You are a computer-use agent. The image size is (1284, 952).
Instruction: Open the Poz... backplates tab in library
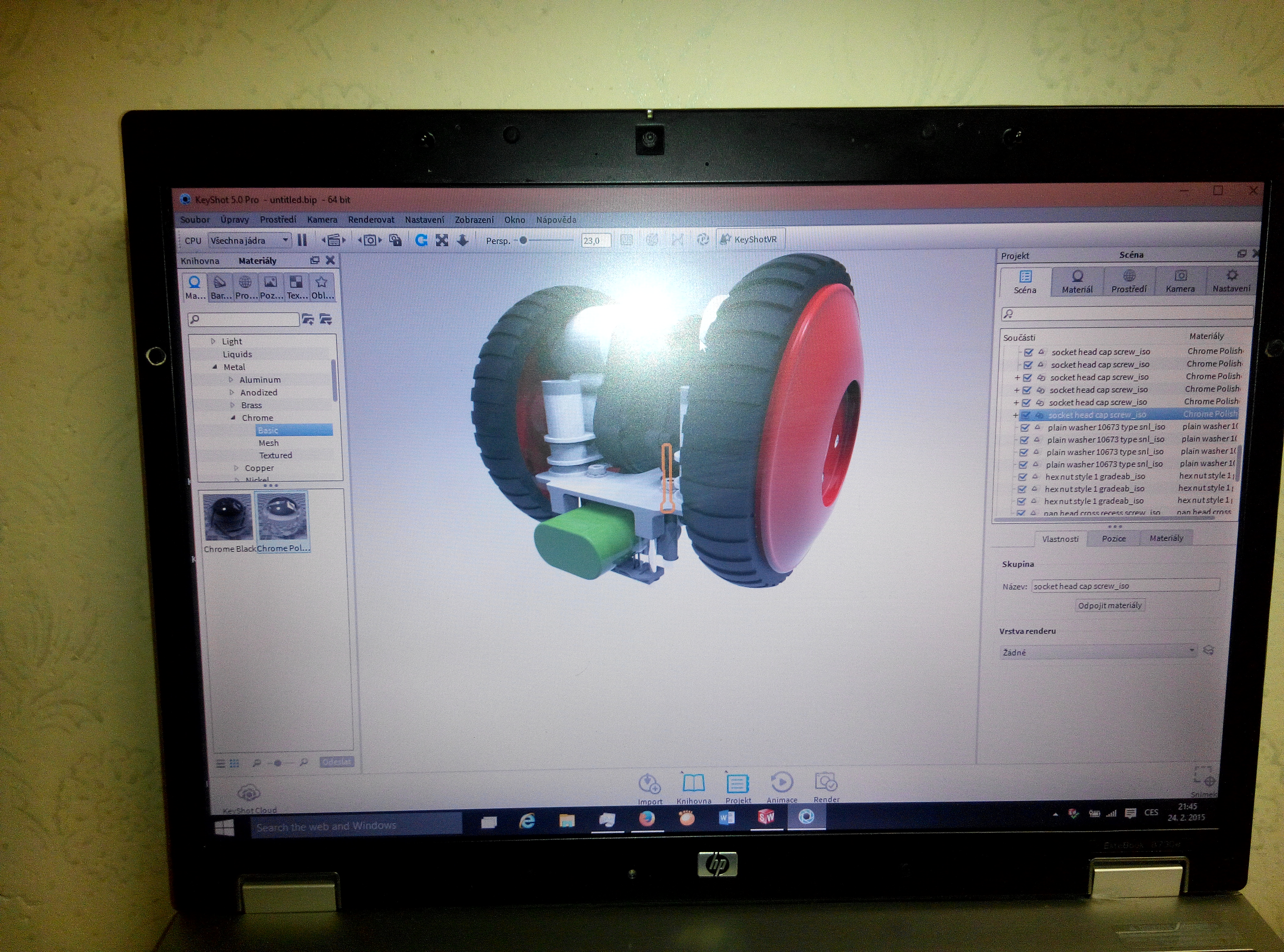pyautogui.click(x=271, y=287)
